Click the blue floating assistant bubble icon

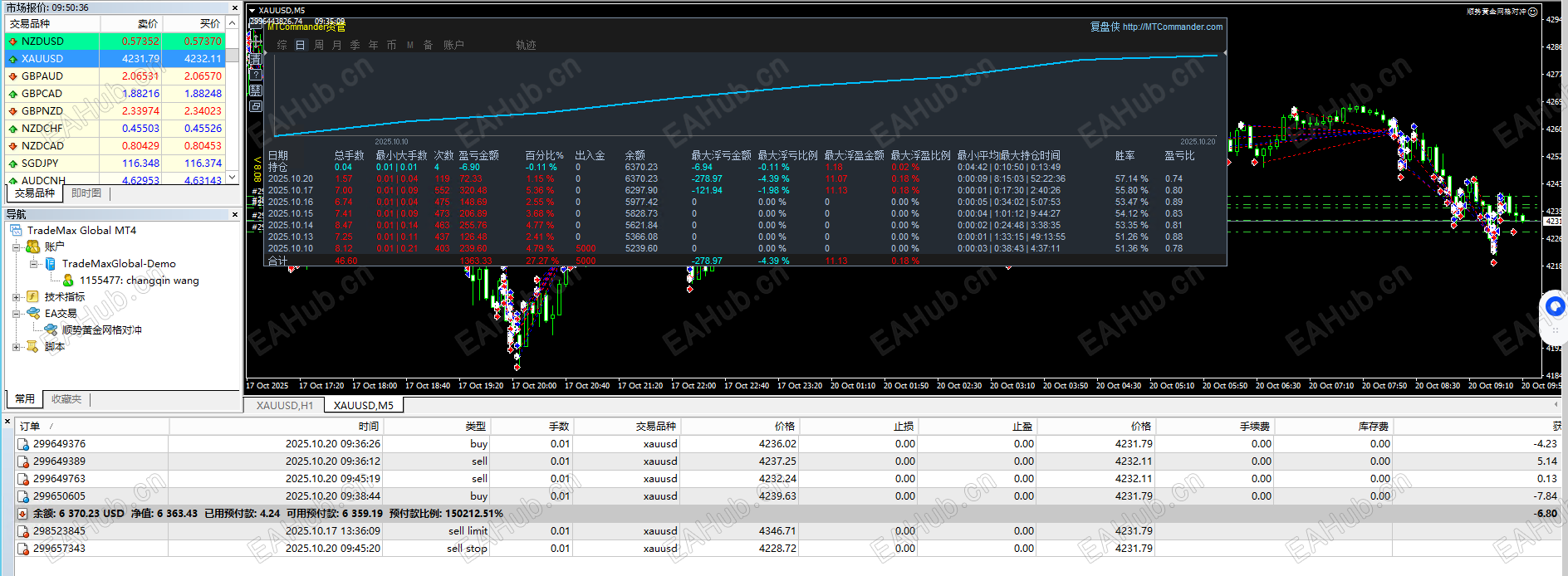tap(1554, 307)
